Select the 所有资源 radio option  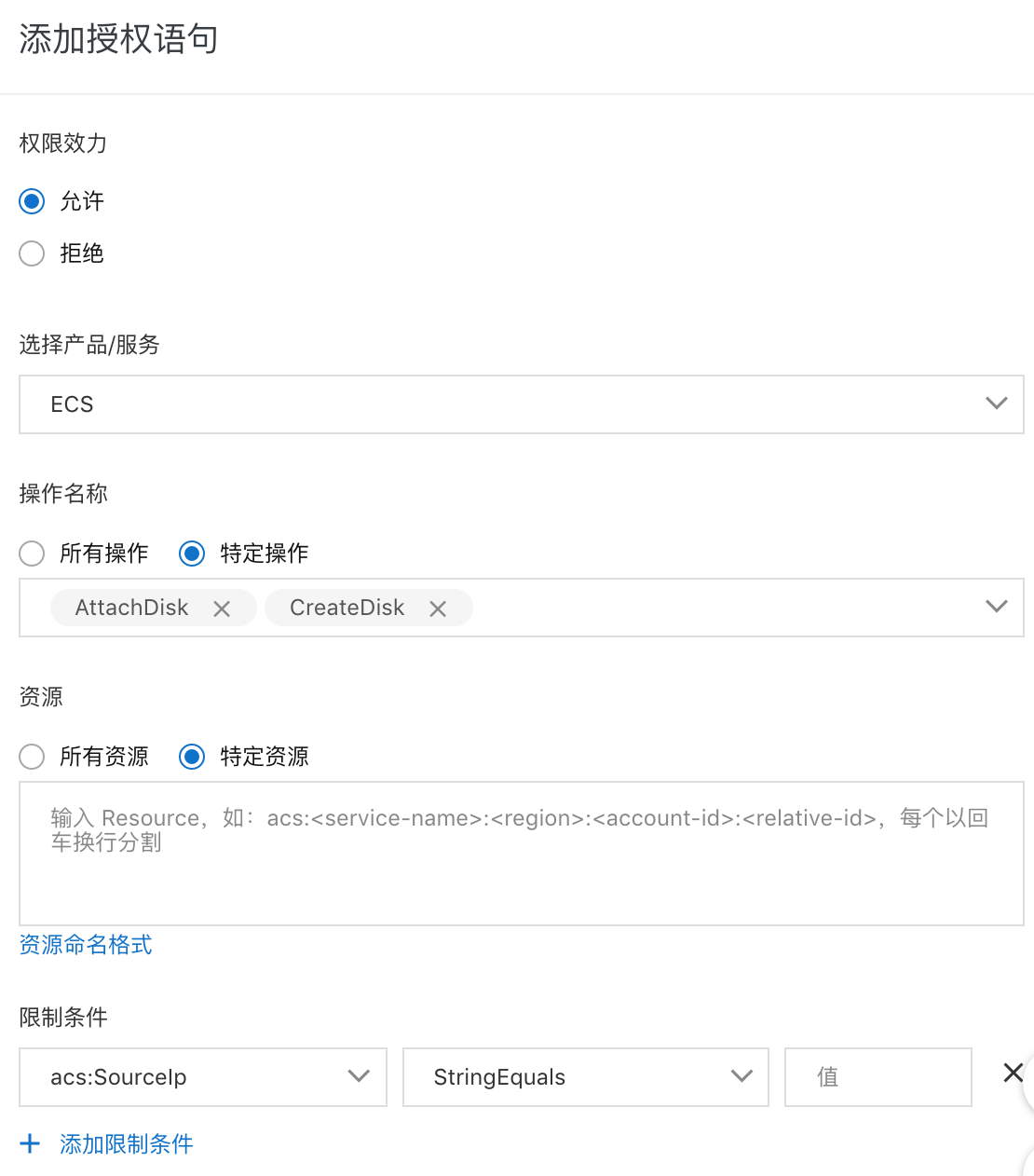(x=33, y=757)
